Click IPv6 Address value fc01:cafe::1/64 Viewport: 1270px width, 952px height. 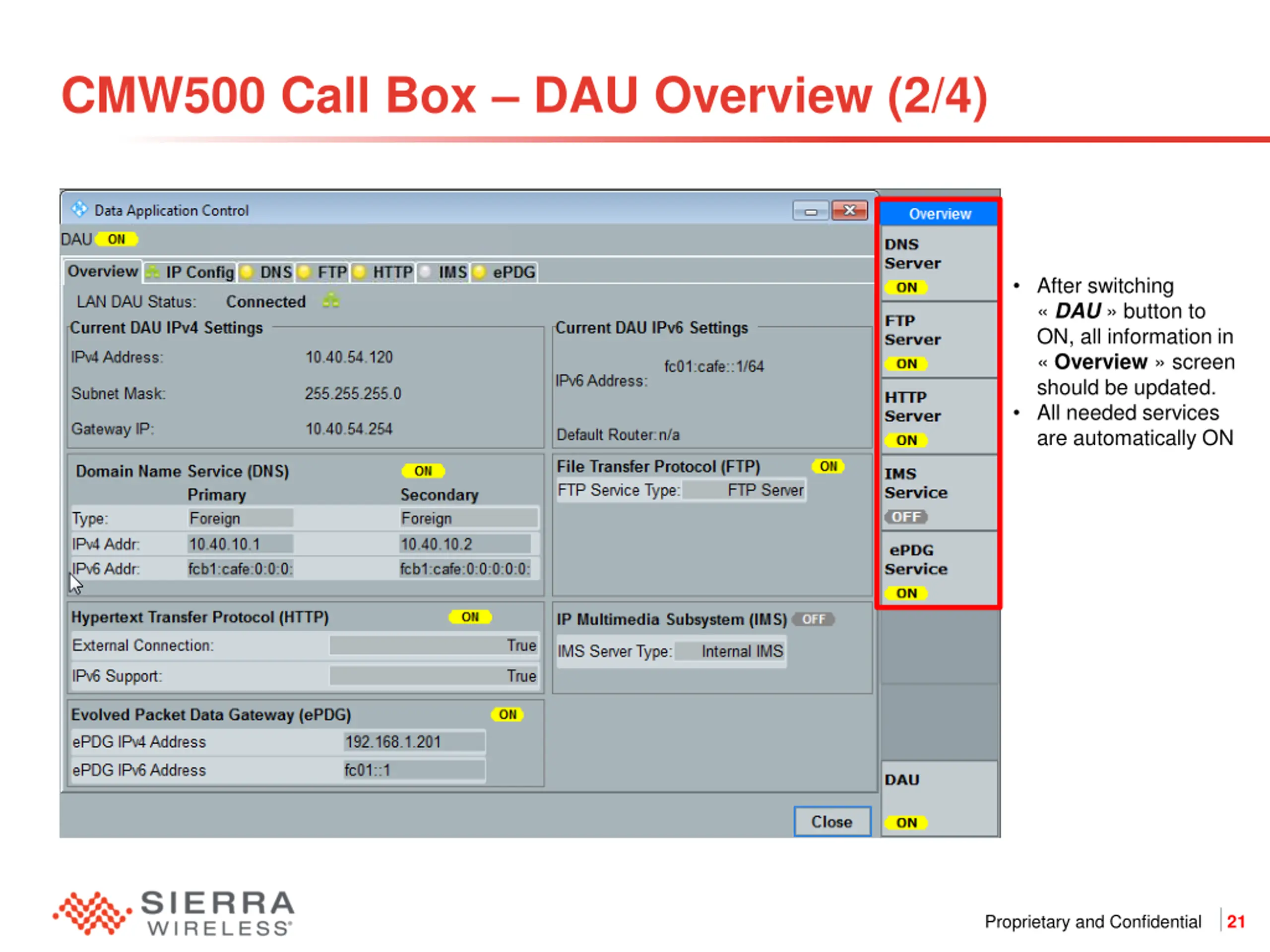pos(714,366)
